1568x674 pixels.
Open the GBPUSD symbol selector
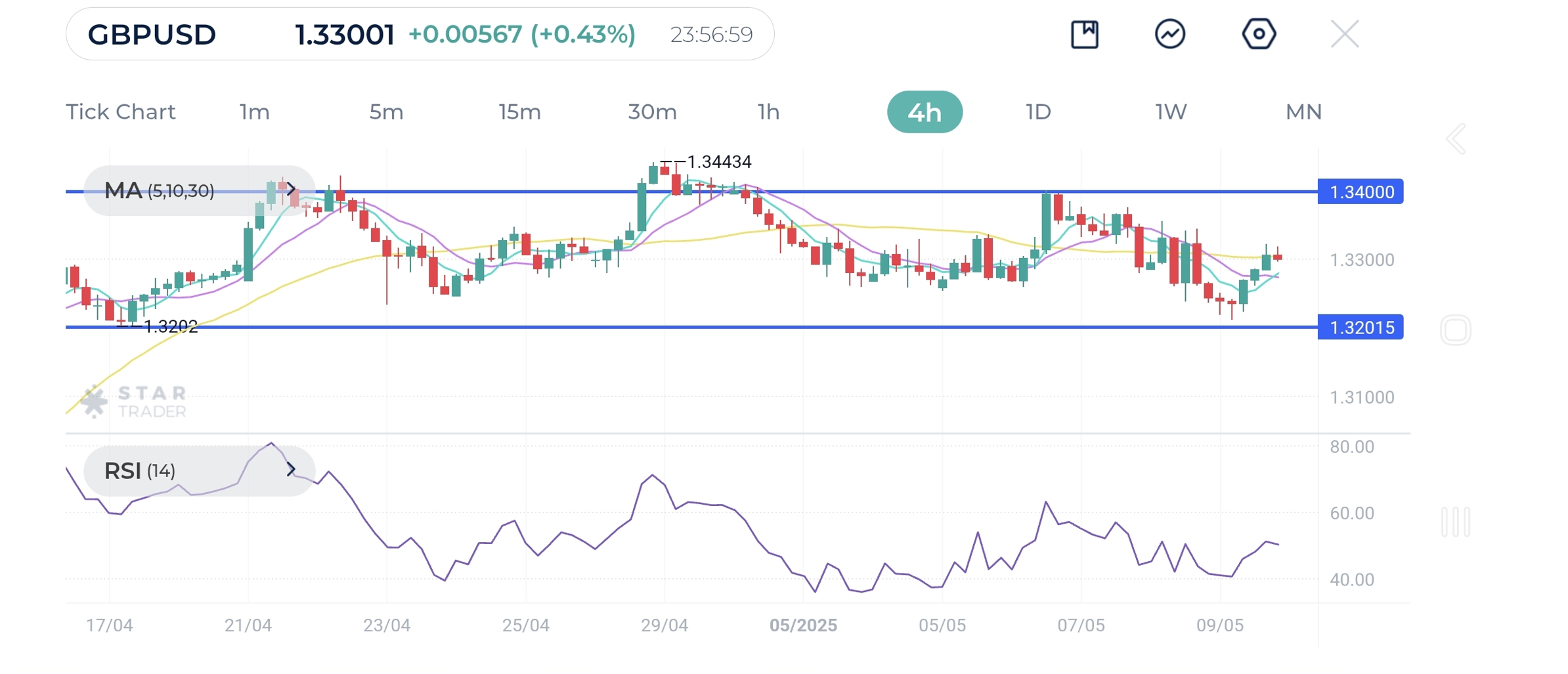(152, 35)
